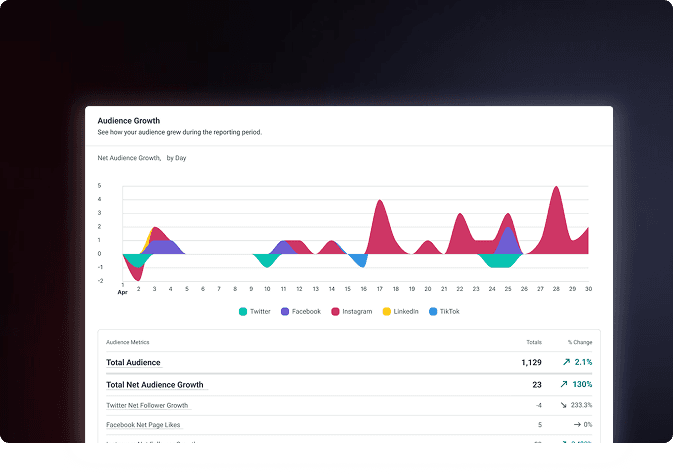Click the % Change column header
Screen dimensions: 673x475
[x=580, y=342]
